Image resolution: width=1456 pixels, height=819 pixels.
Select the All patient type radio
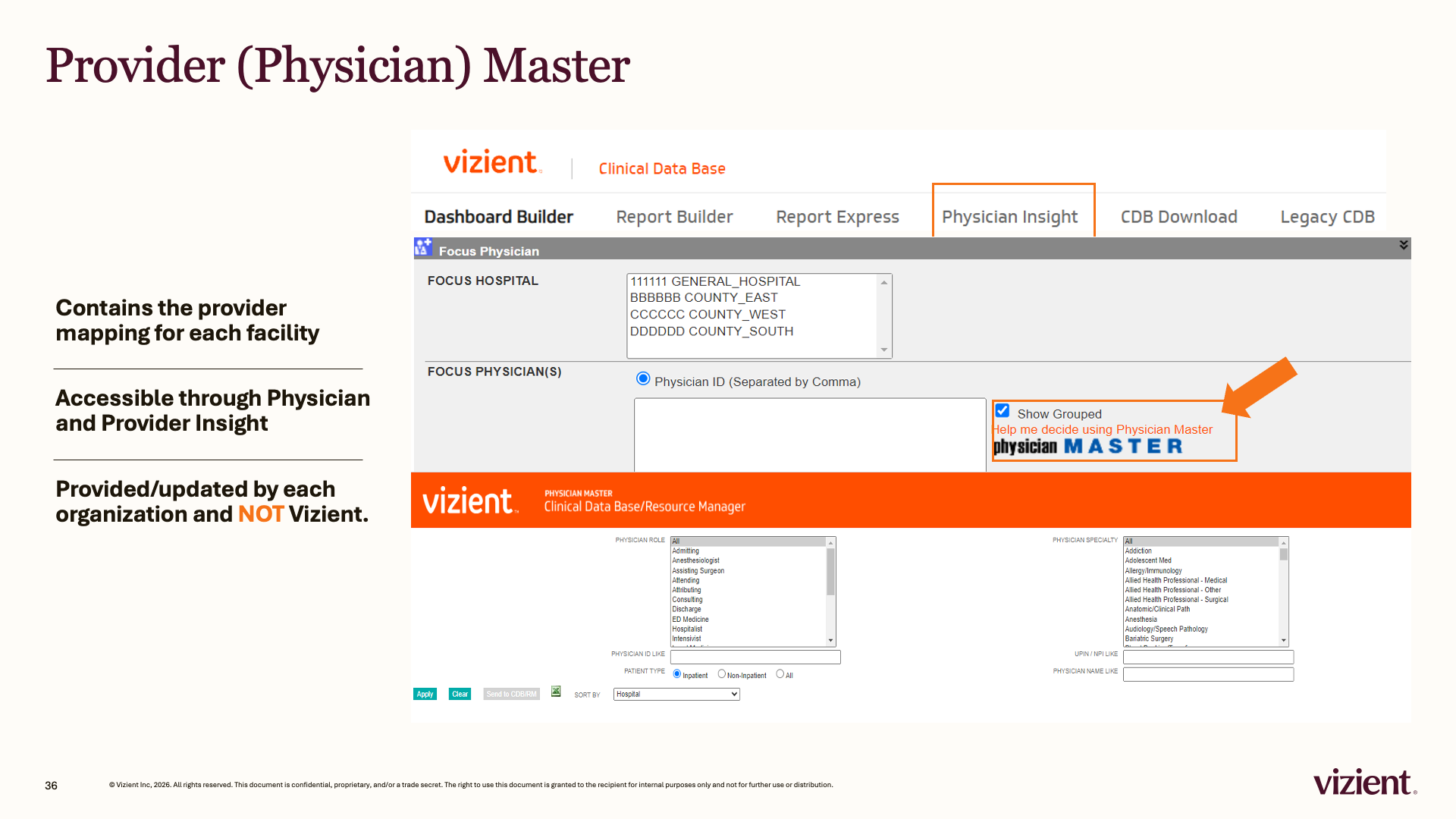[780, 674]
